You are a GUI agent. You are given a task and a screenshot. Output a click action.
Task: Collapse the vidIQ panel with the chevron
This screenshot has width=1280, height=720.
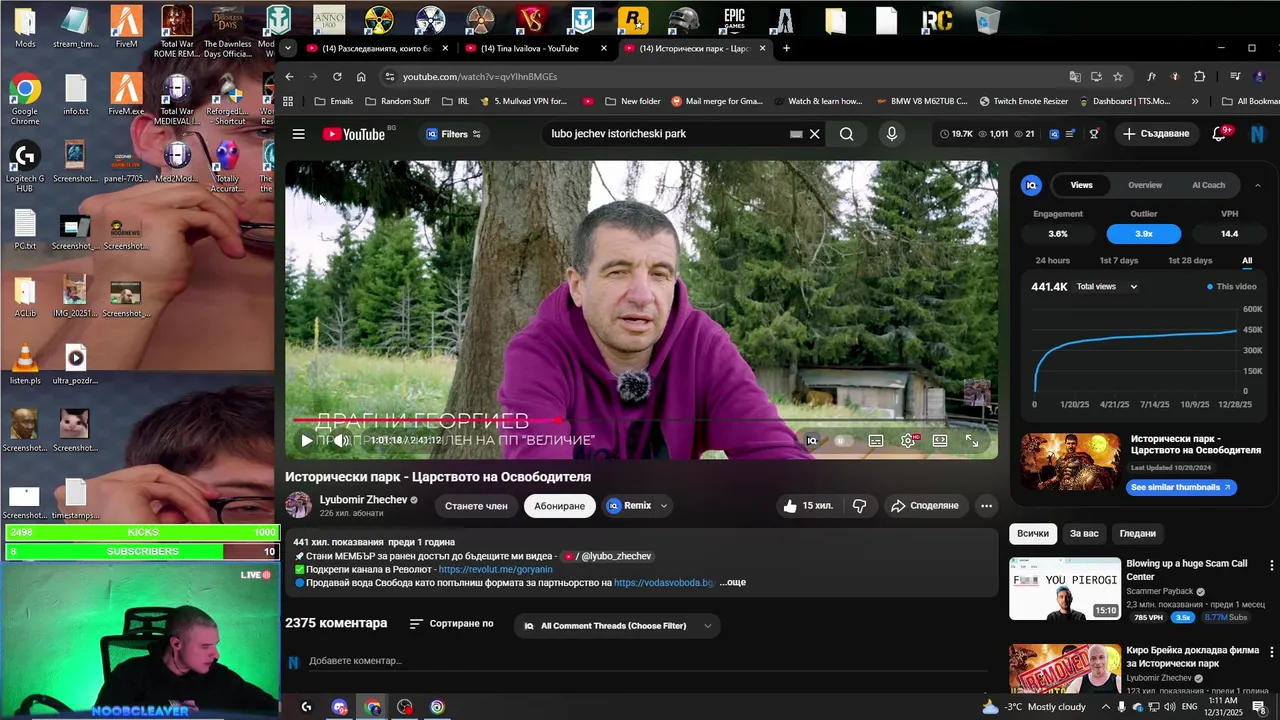(1257, 185)
